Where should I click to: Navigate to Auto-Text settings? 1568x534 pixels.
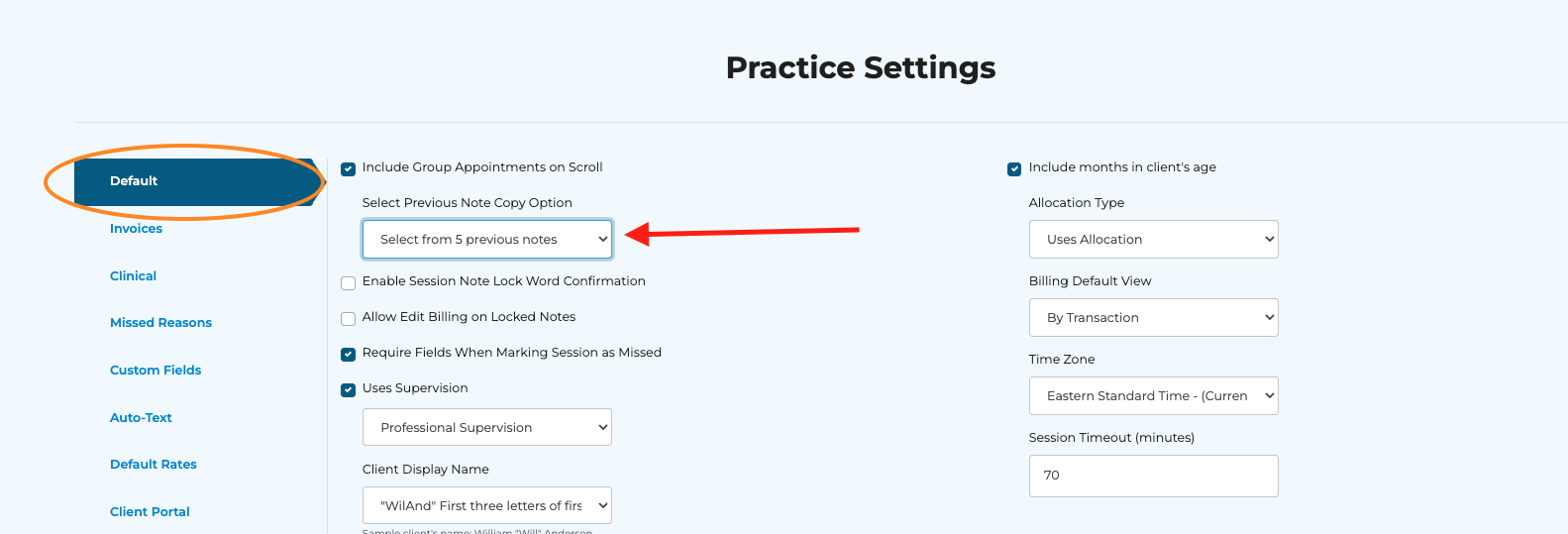pyautogui.click(x=141, y=418)
